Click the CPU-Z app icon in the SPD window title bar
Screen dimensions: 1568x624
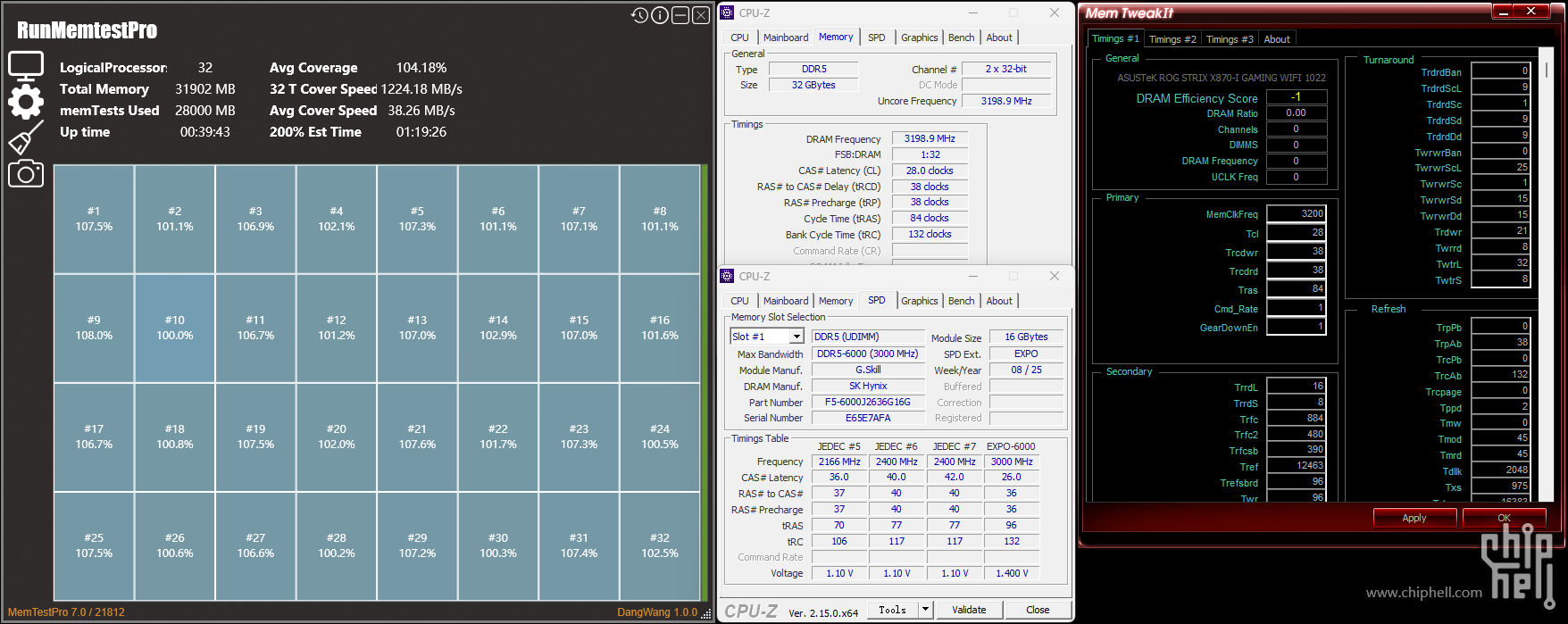pyautogui.click(x=728, y=276)
